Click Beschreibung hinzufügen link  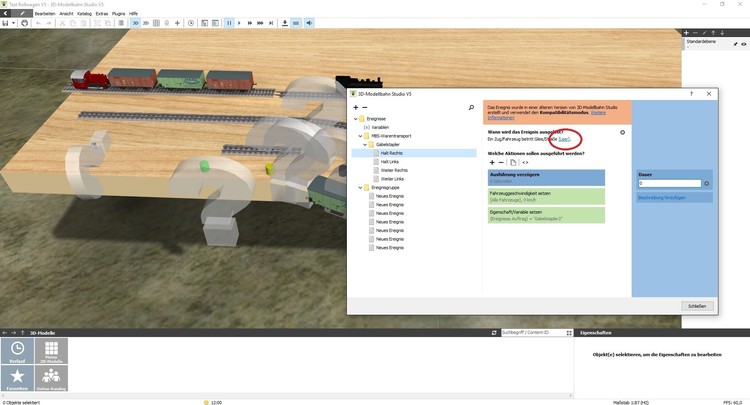[x=662, y=197]
